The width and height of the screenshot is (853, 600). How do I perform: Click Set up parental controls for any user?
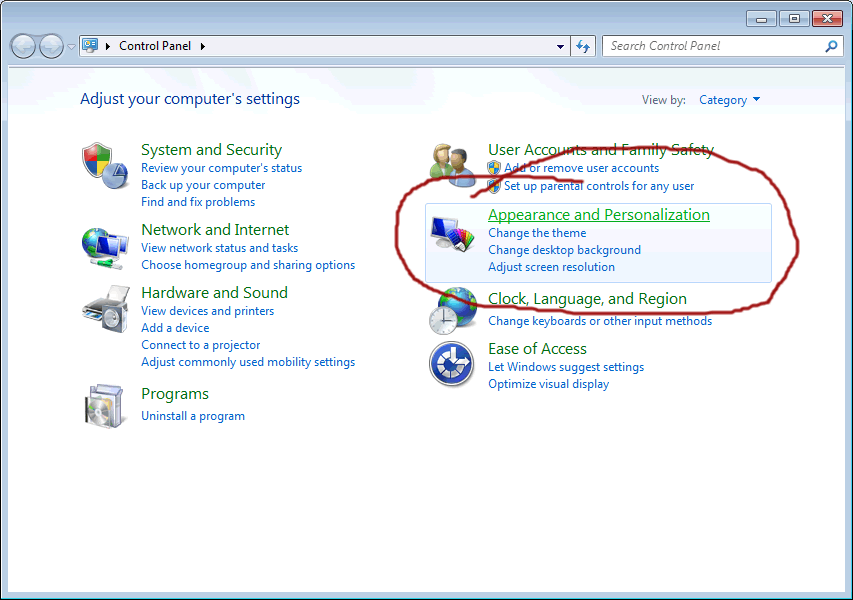point(599,186)
